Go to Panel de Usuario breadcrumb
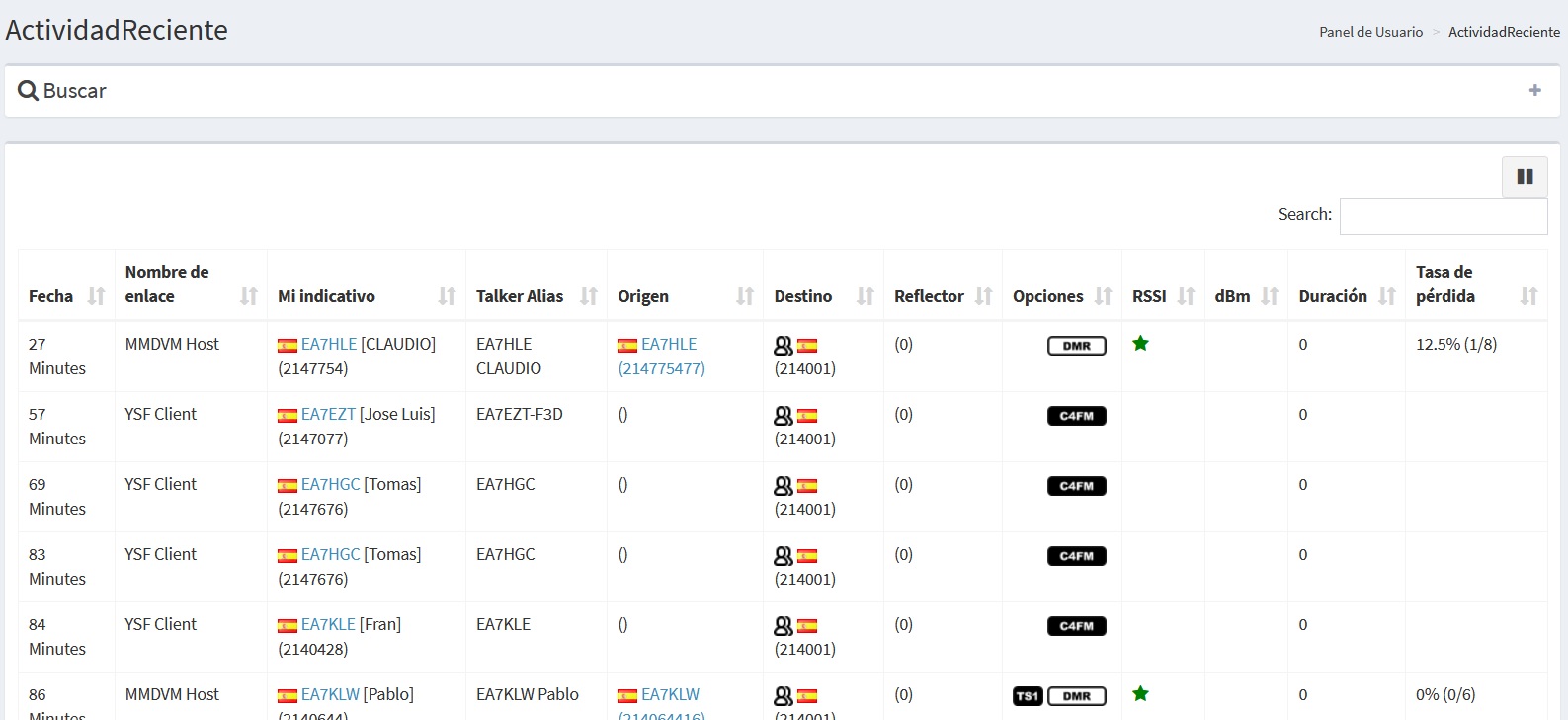This screenshot has width=1568, height=720. 1370,32
